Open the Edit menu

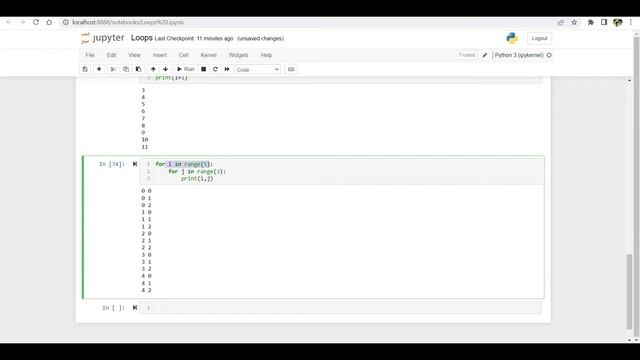tap(111, 55)
